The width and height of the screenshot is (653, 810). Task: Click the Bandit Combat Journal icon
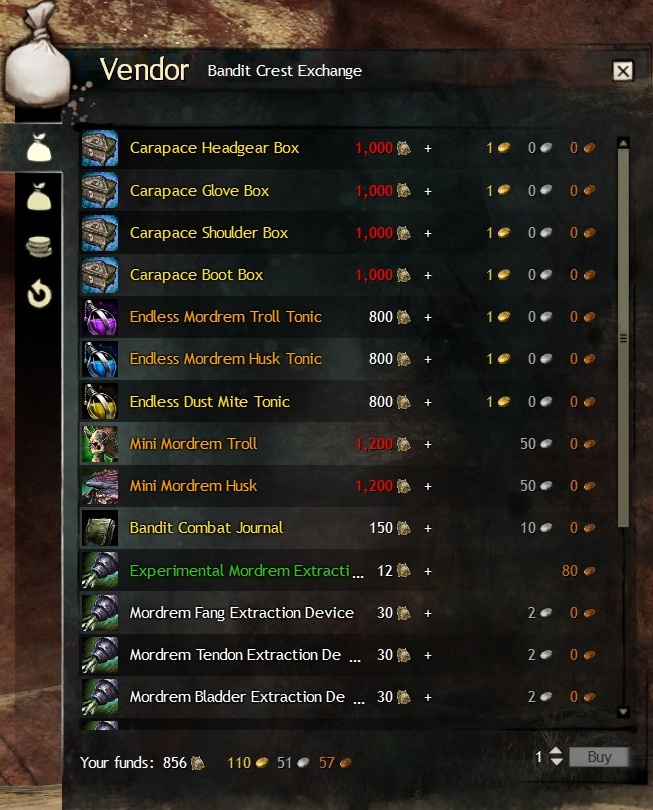(100, 528)
